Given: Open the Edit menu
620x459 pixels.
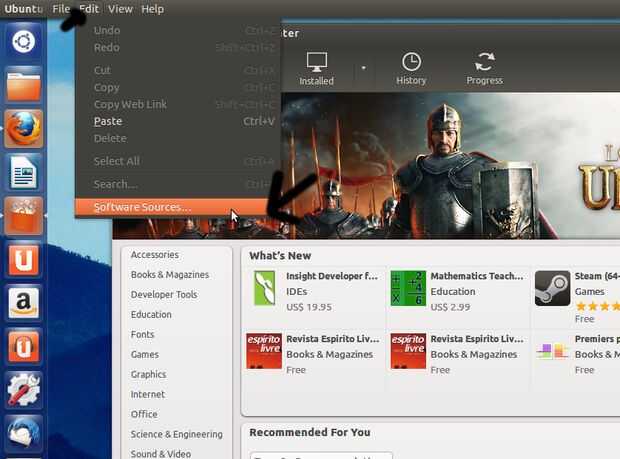Looking at the screenshot, I should (89, 9).
